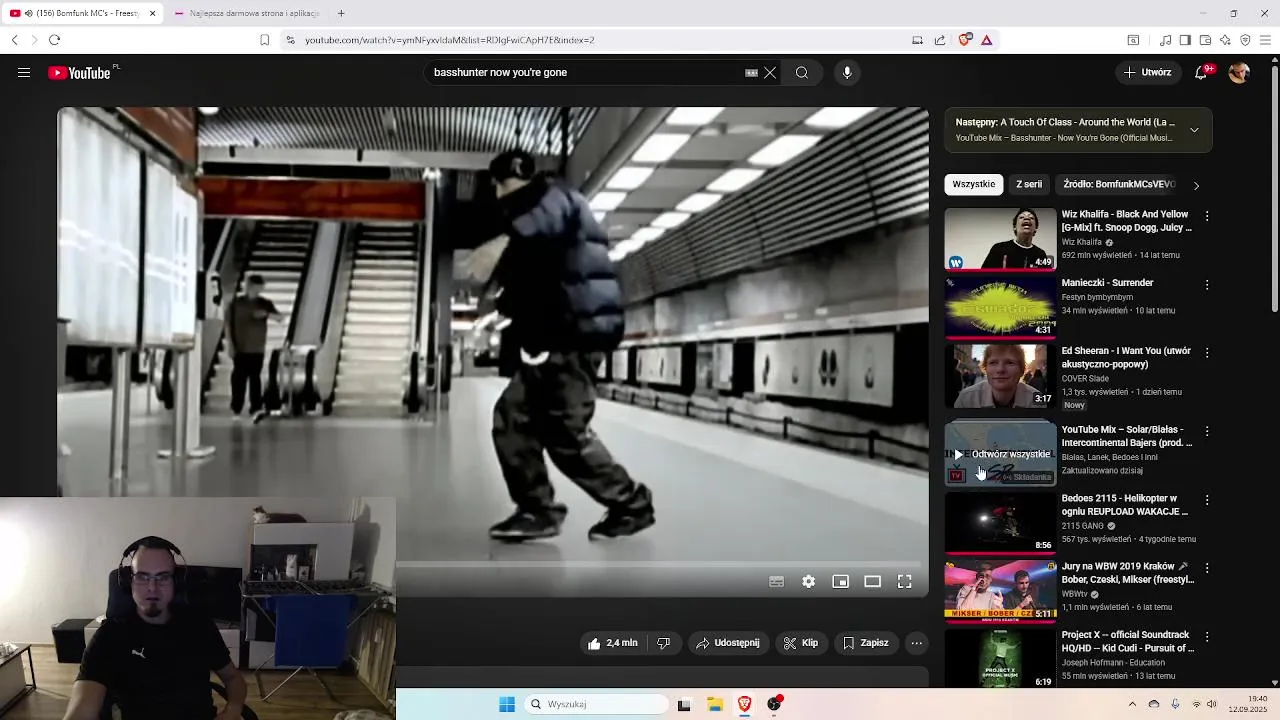This screenshot has width=1280, height=720.
Task: Start voice search with the microphone
Action: click(847, 73)
